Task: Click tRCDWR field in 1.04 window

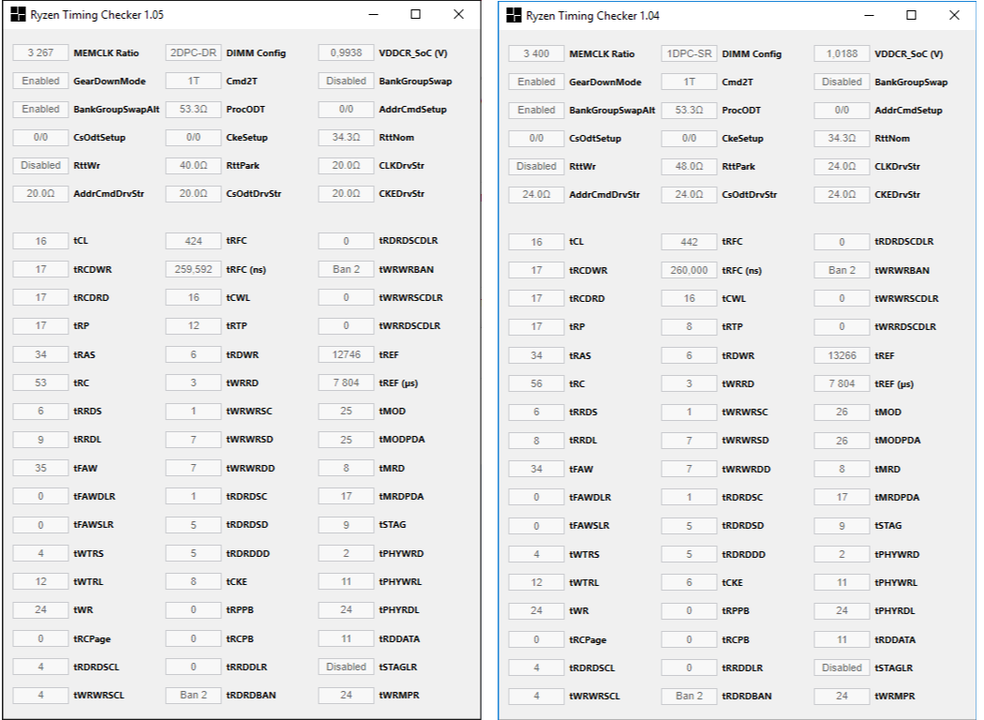Action: click(x=537, y=270)
